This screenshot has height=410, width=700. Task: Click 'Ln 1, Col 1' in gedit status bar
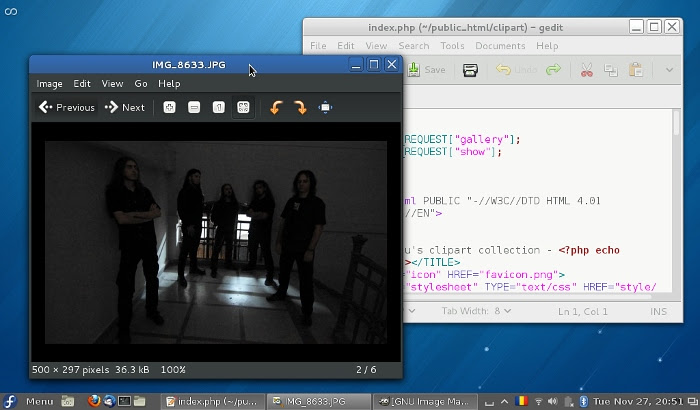coord(583,311)
